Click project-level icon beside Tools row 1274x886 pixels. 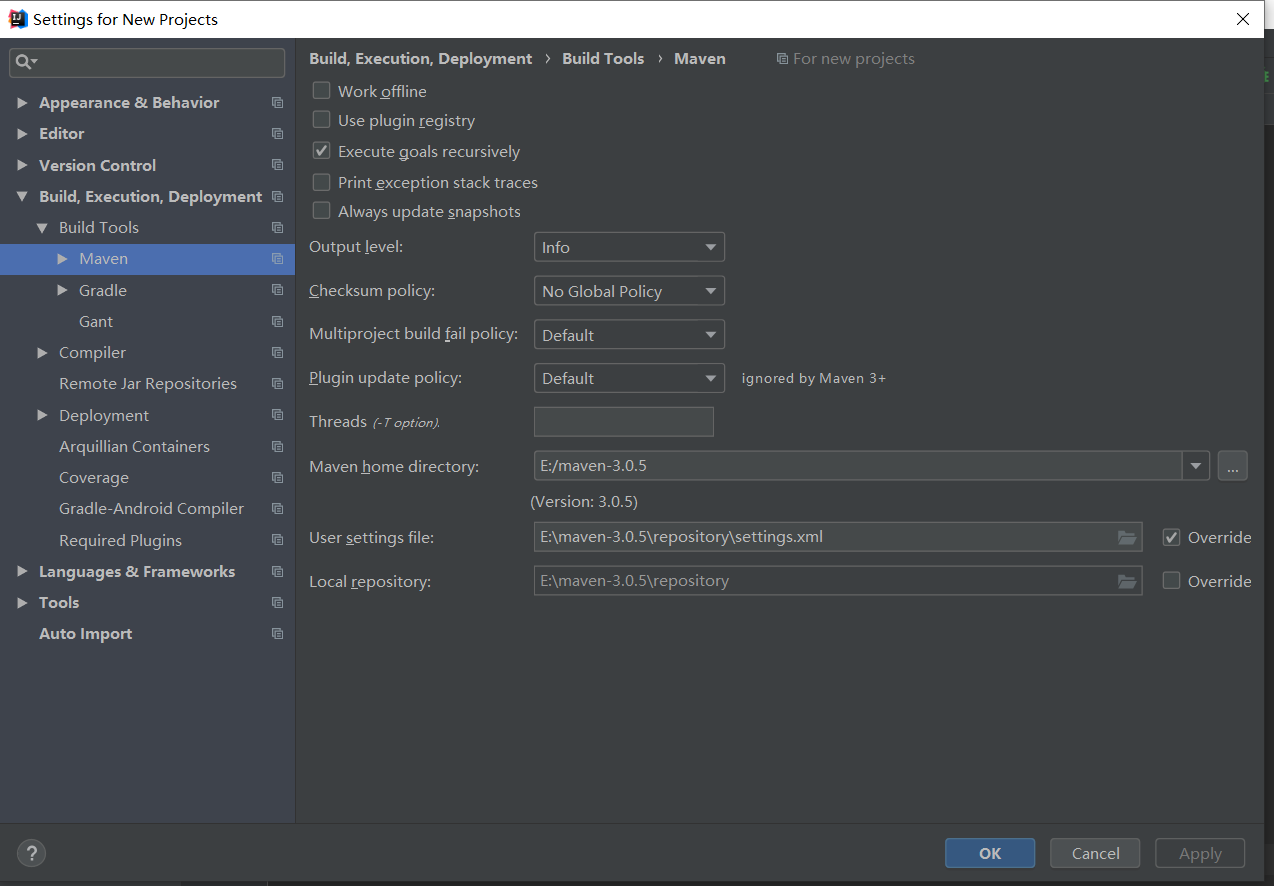click(x=278, y=603)
